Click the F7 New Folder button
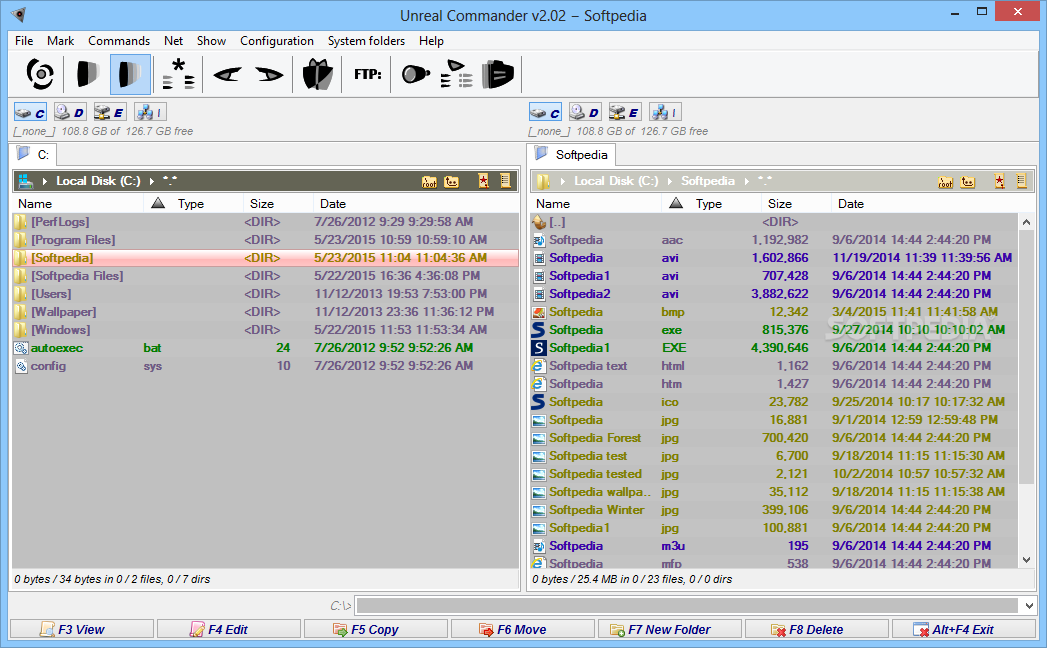The width and height of the screenshot is (1047, 648). [670, 629]
